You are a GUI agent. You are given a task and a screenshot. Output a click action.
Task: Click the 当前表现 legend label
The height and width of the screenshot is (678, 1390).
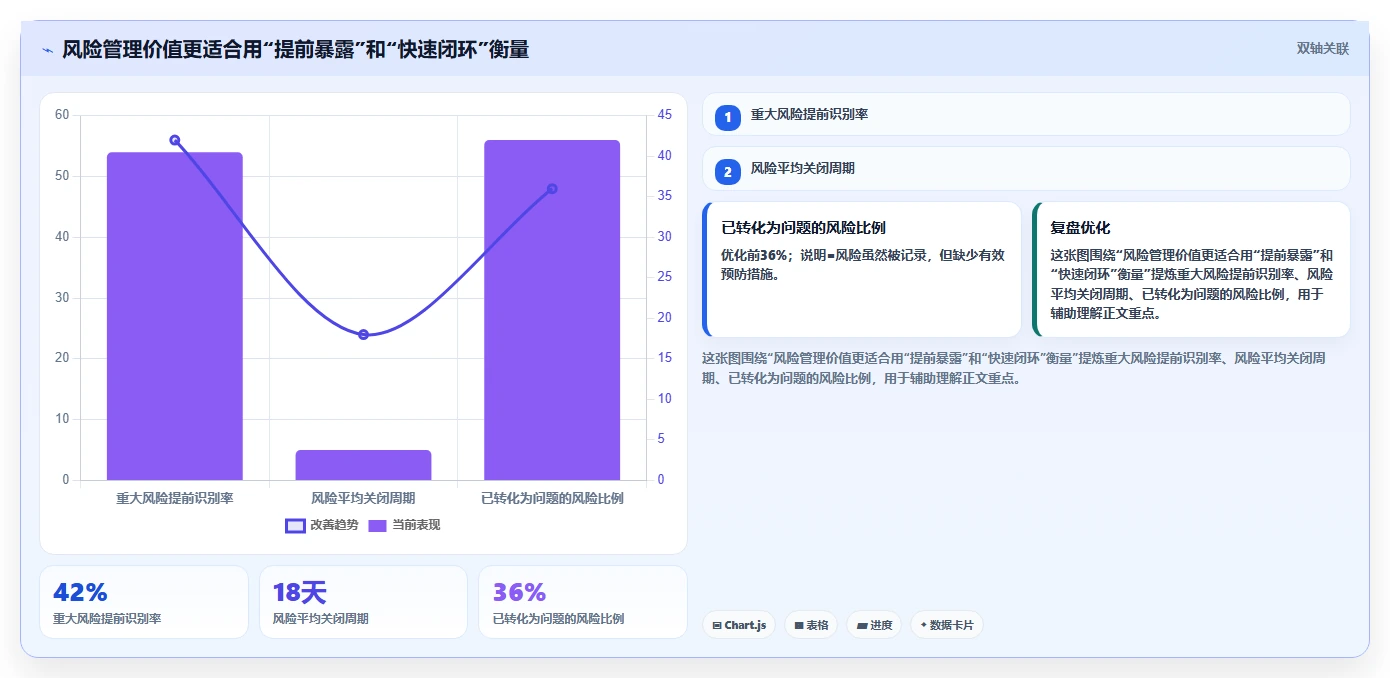(416, 525)
